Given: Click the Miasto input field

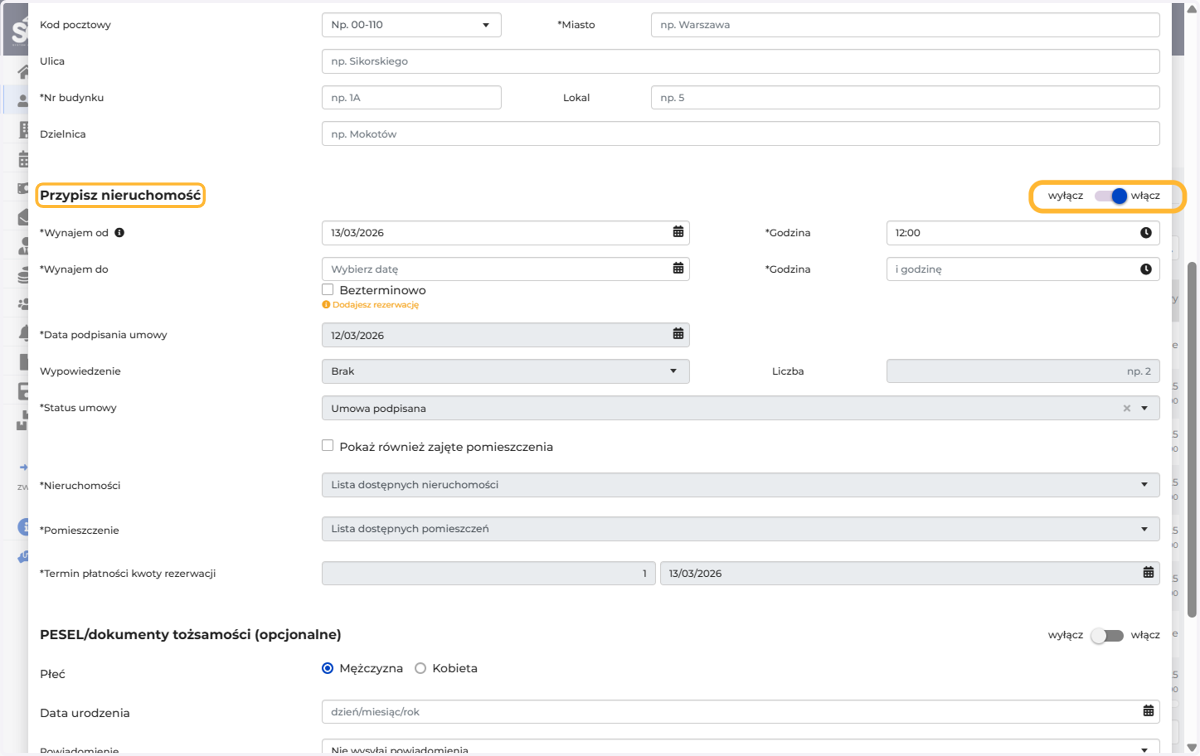Looking at the screenshot, I should pos(905,25).
